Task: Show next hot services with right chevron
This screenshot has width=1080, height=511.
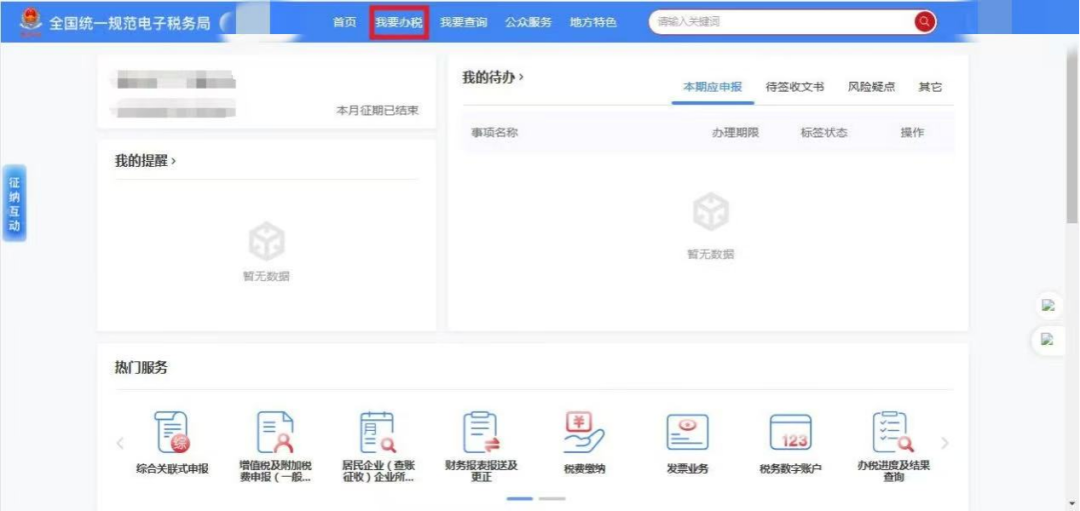Action: (x=945, y=443)
